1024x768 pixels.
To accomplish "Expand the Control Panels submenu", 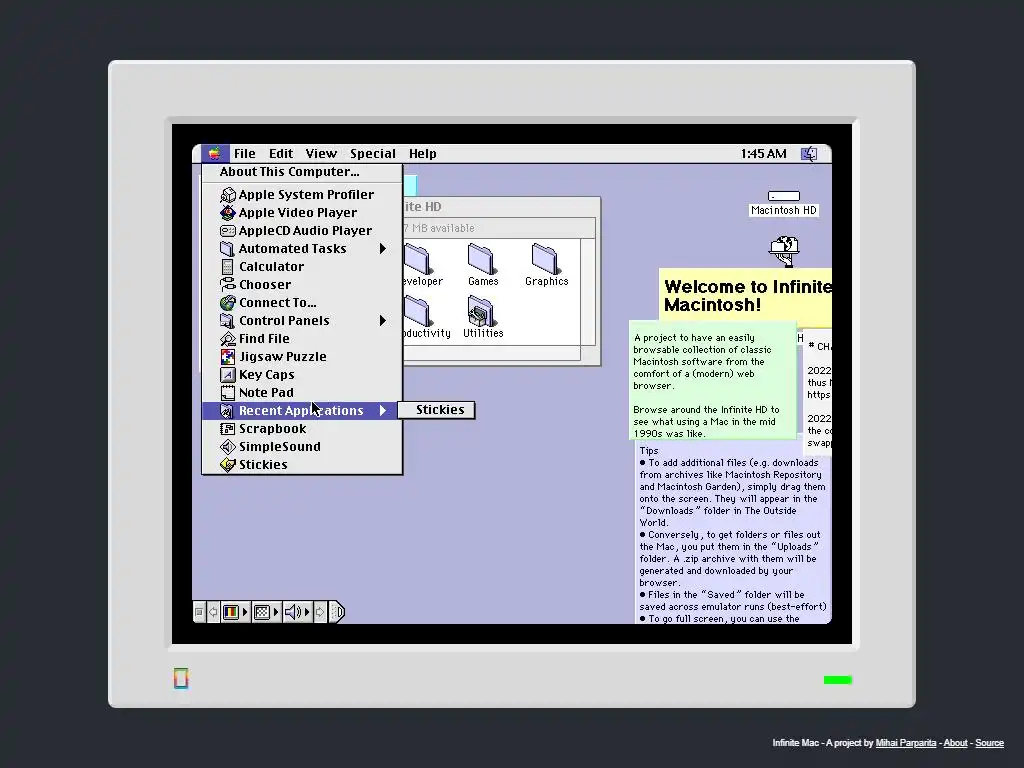I will click(x=301, y=321).
